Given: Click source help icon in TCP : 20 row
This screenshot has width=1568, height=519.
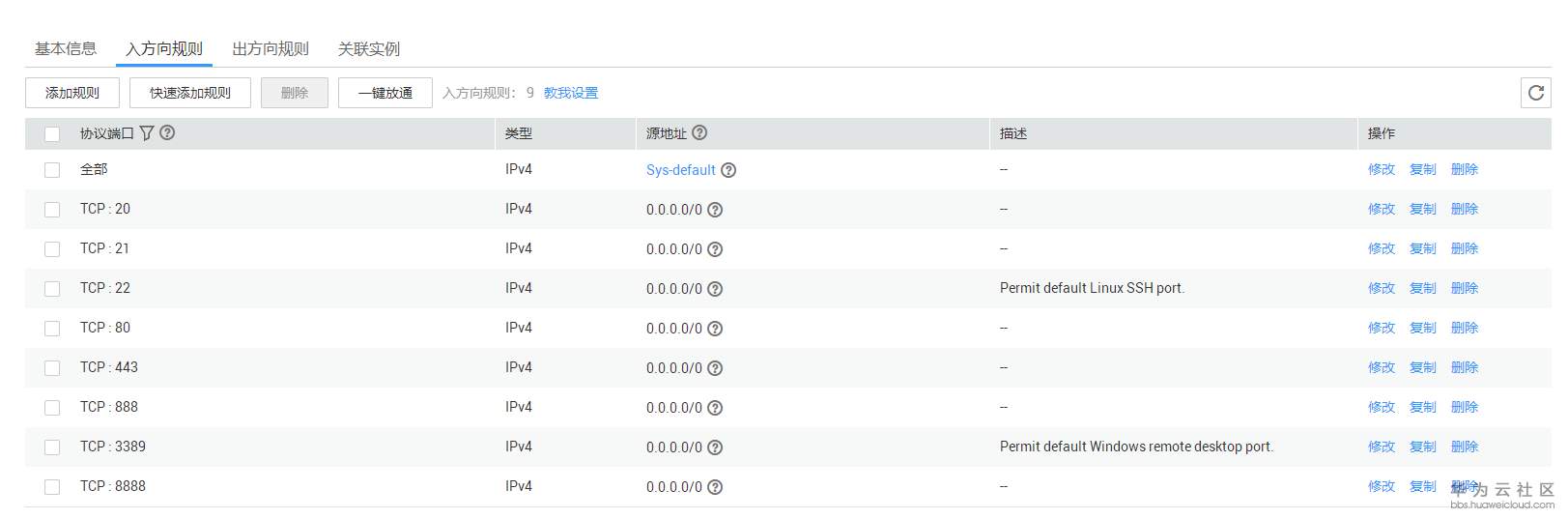Looking at the screenshot, I should pyautogui.click(x=715, y=210).
